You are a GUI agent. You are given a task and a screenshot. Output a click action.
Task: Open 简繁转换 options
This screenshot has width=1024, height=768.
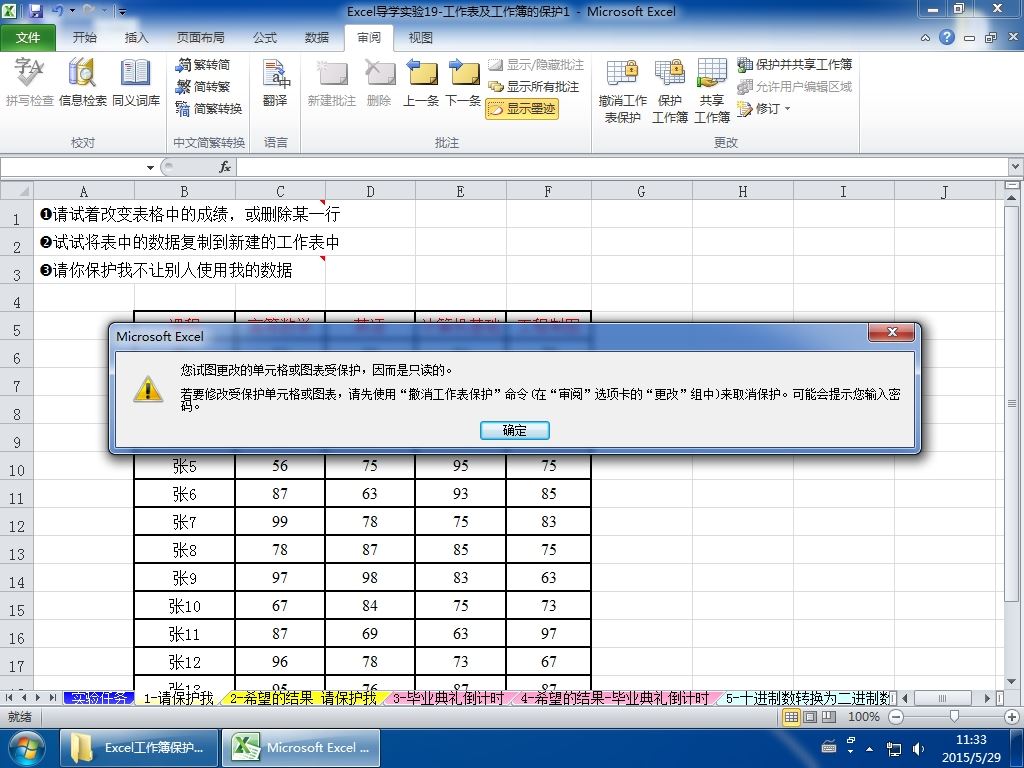[209, 108]
